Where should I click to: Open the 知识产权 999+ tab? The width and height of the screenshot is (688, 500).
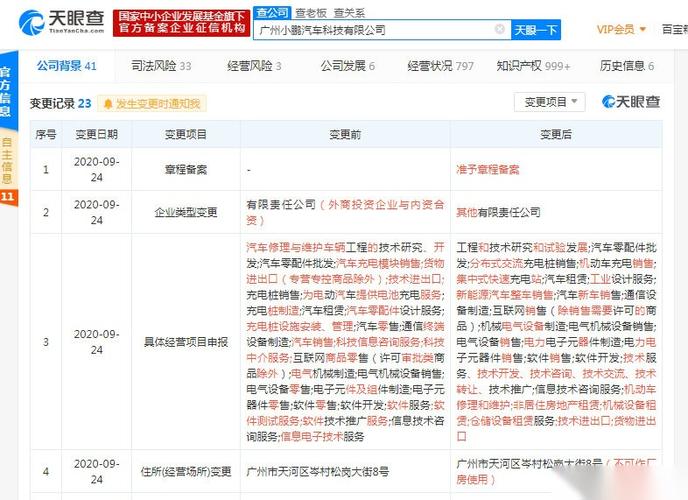[x=533, y=66]
